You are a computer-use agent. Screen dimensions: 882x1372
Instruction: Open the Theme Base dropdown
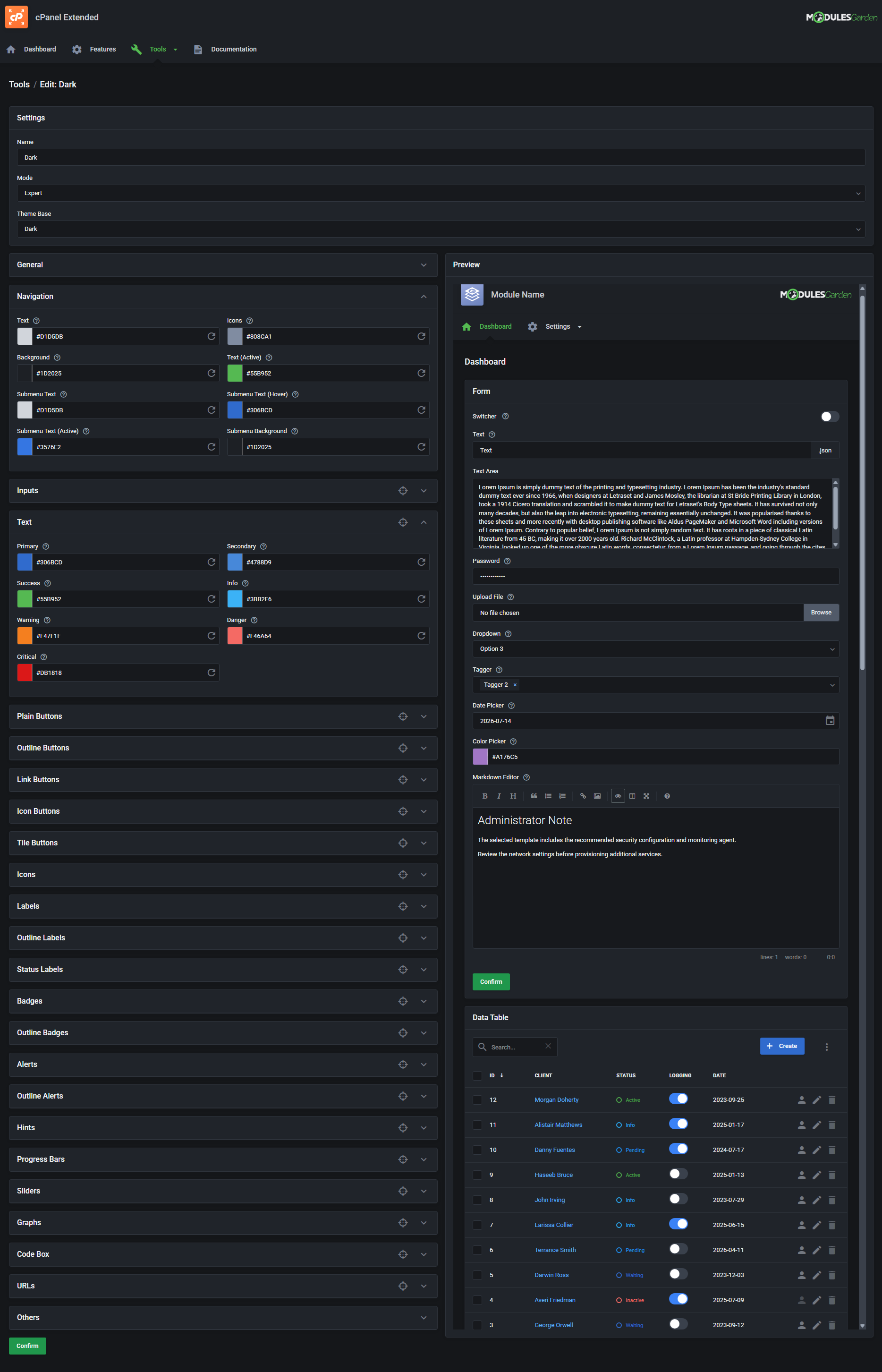pyautogui.click(x=441, y=229)
